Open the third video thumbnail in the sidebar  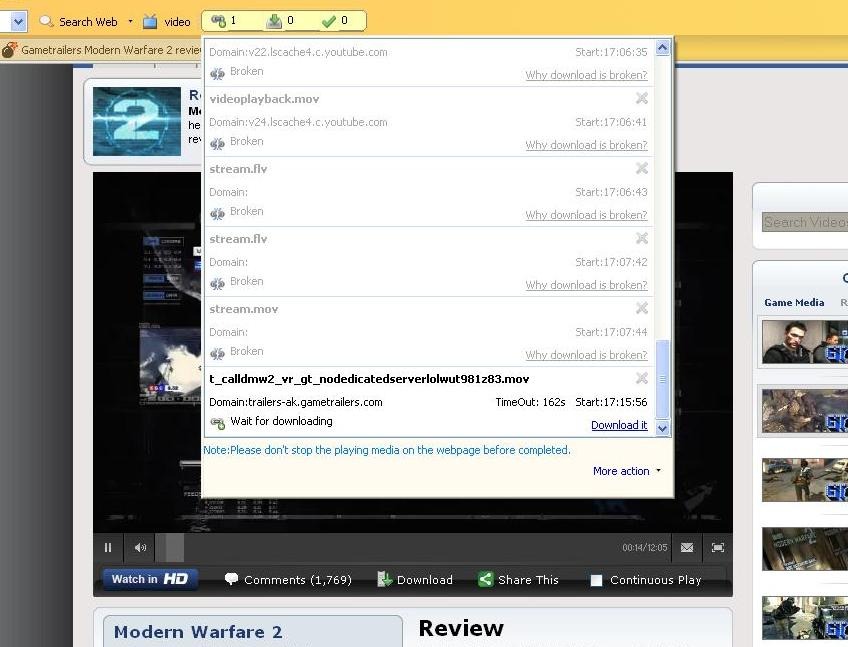click(805, 480)
